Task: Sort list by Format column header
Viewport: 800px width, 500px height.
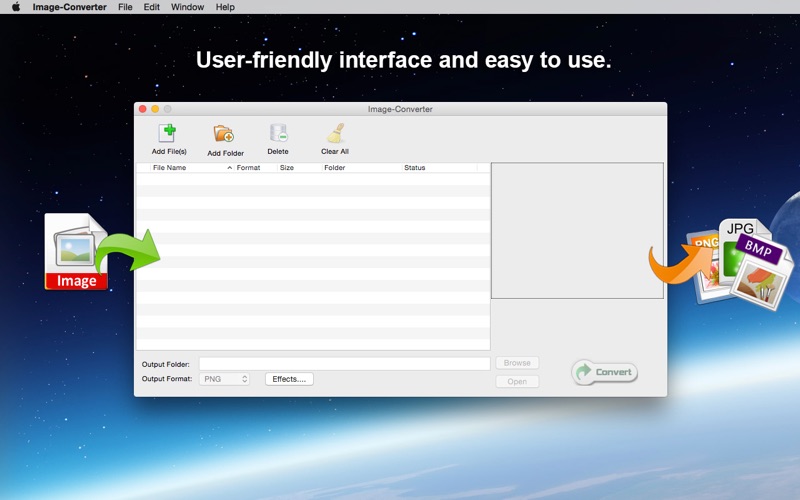Action: [x=256, y=167]
